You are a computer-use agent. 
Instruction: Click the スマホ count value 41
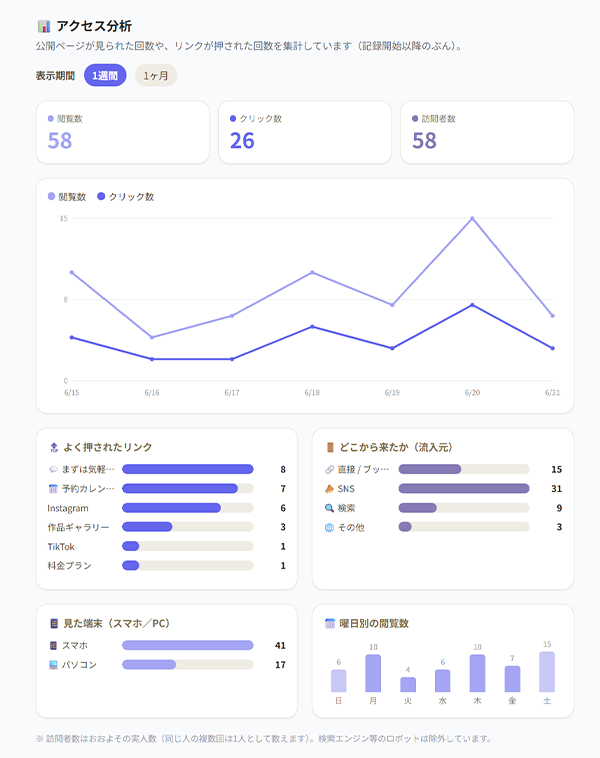280,645
